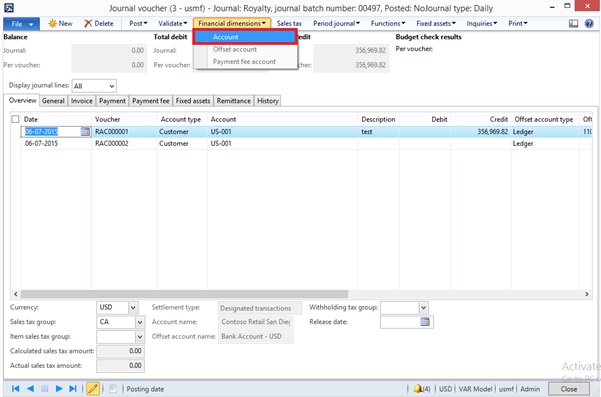Switch to the Remittance tab
The height and width of the screenshot is (397, 601).
(x=233, y=101)
